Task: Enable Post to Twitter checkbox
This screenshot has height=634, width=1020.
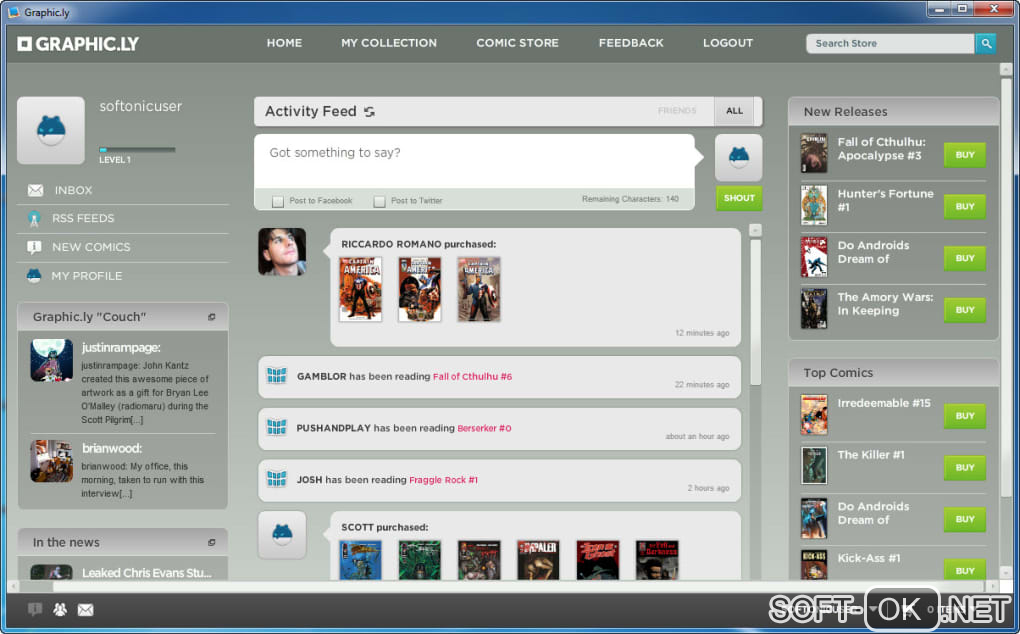Action: [379, 202]
